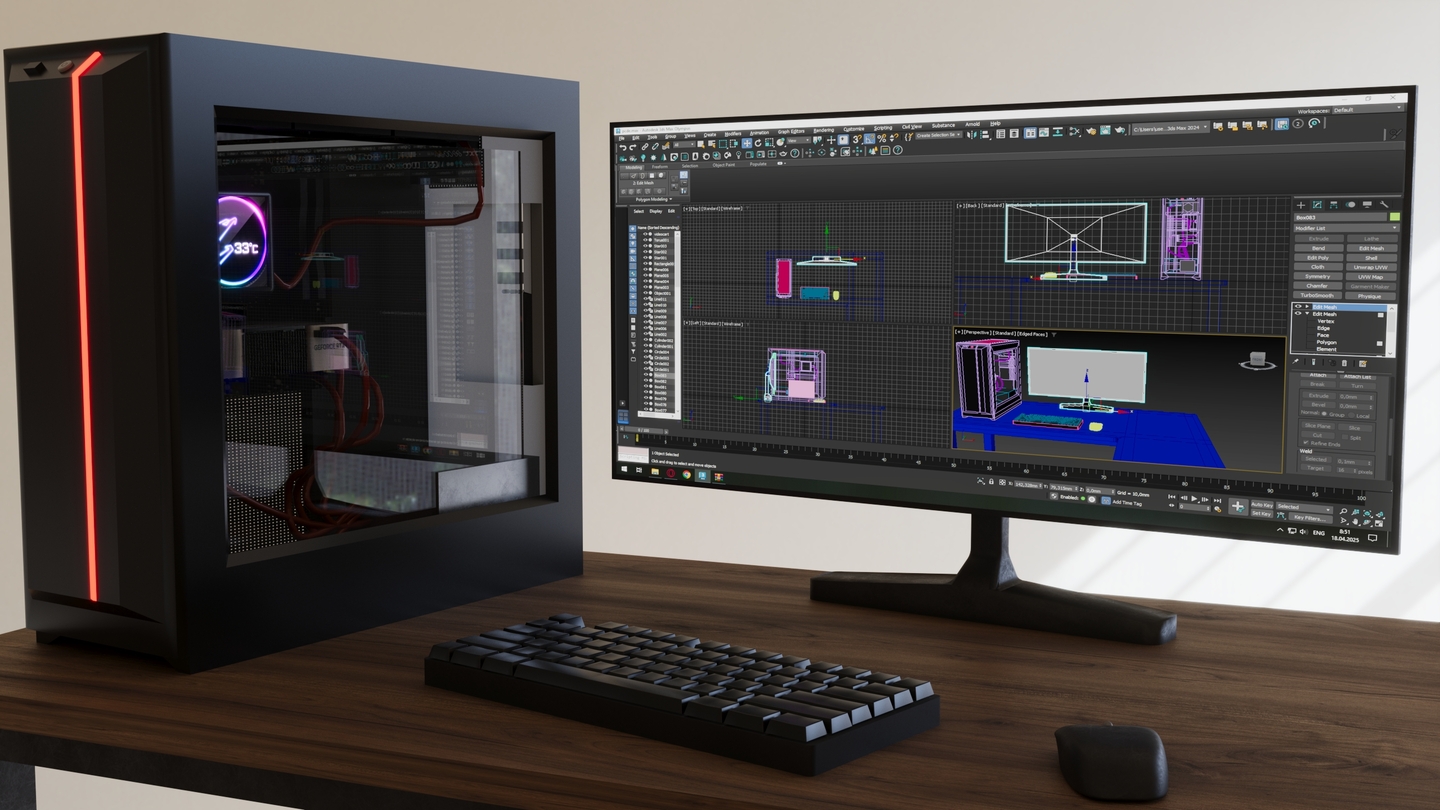Apply the TurboSmooth modifier button
This screenshot has height=810, width=1440.
1317,295
